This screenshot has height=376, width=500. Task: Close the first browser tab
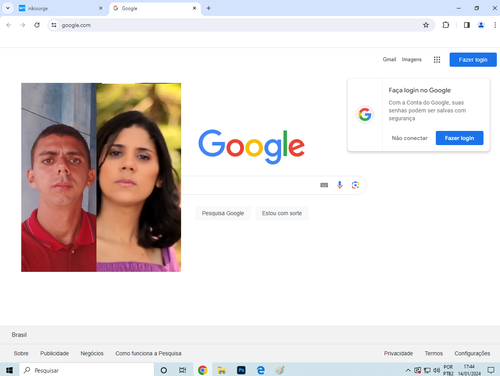point(101,8)
